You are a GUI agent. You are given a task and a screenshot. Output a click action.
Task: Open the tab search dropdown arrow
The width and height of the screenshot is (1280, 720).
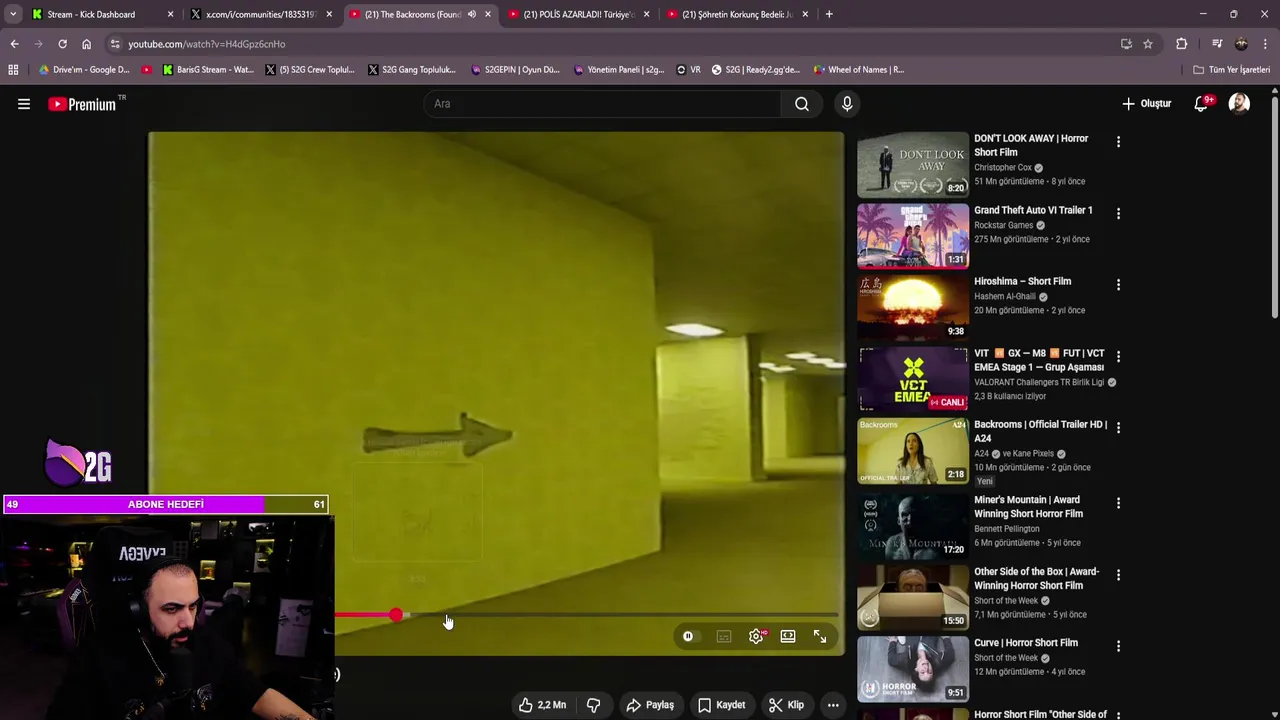click(x=13, y=14)
